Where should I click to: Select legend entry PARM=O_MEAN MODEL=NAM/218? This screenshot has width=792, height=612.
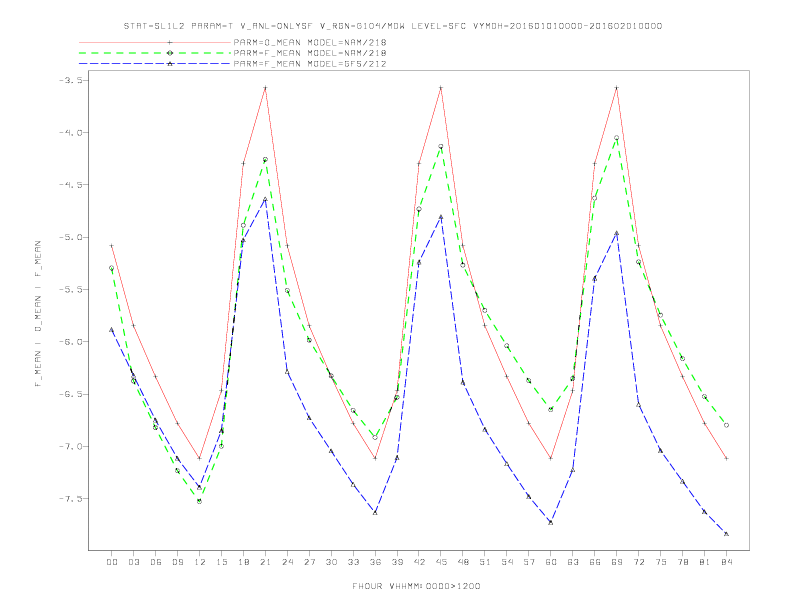click(310, 42)
